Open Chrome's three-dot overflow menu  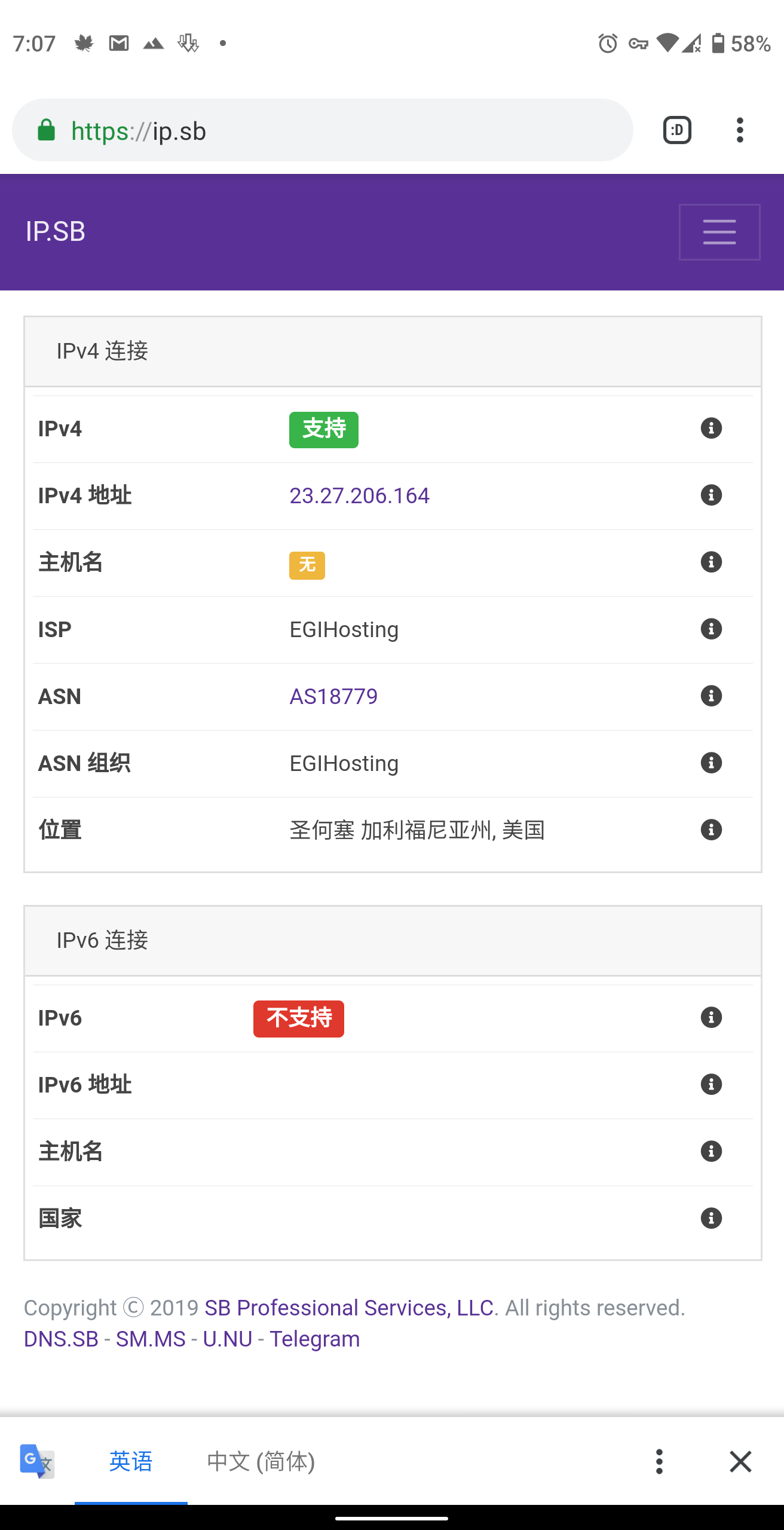click(740, 130)
